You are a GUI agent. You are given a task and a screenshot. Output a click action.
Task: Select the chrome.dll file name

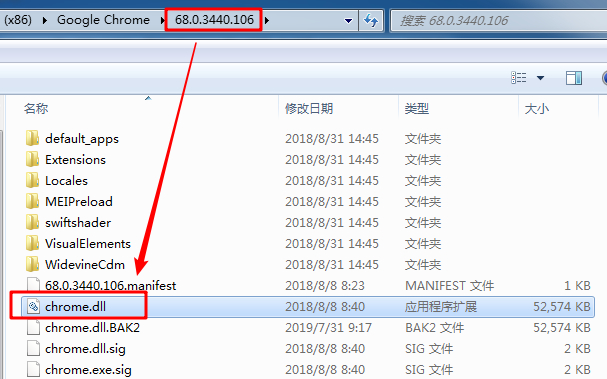(x=75, y=306)
